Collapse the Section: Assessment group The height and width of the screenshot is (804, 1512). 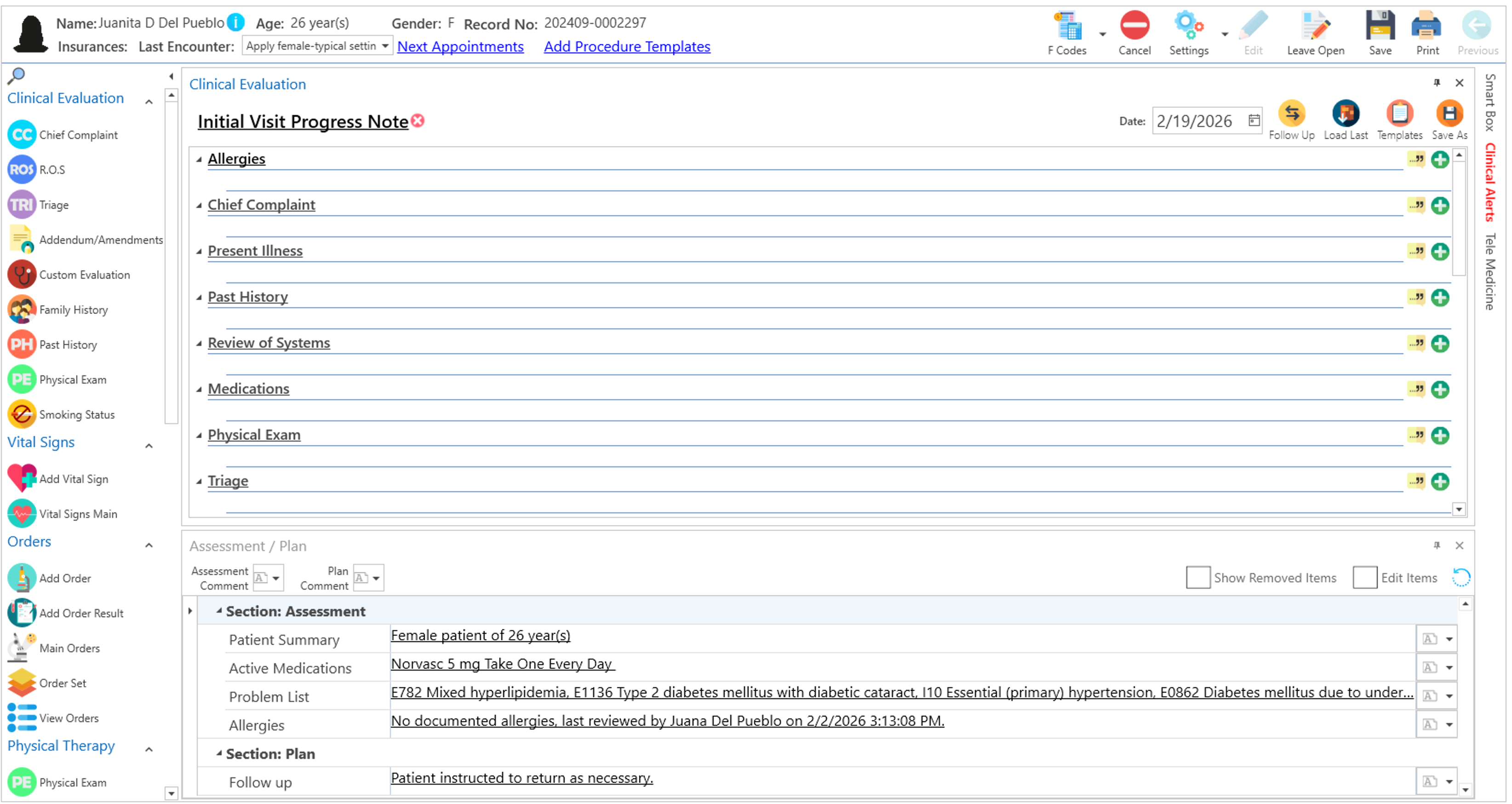(x=219, y=611)
